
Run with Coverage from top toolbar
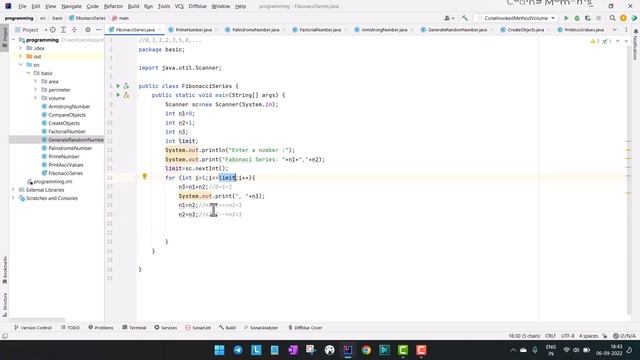pyautogui.click(x=588, y=18)
